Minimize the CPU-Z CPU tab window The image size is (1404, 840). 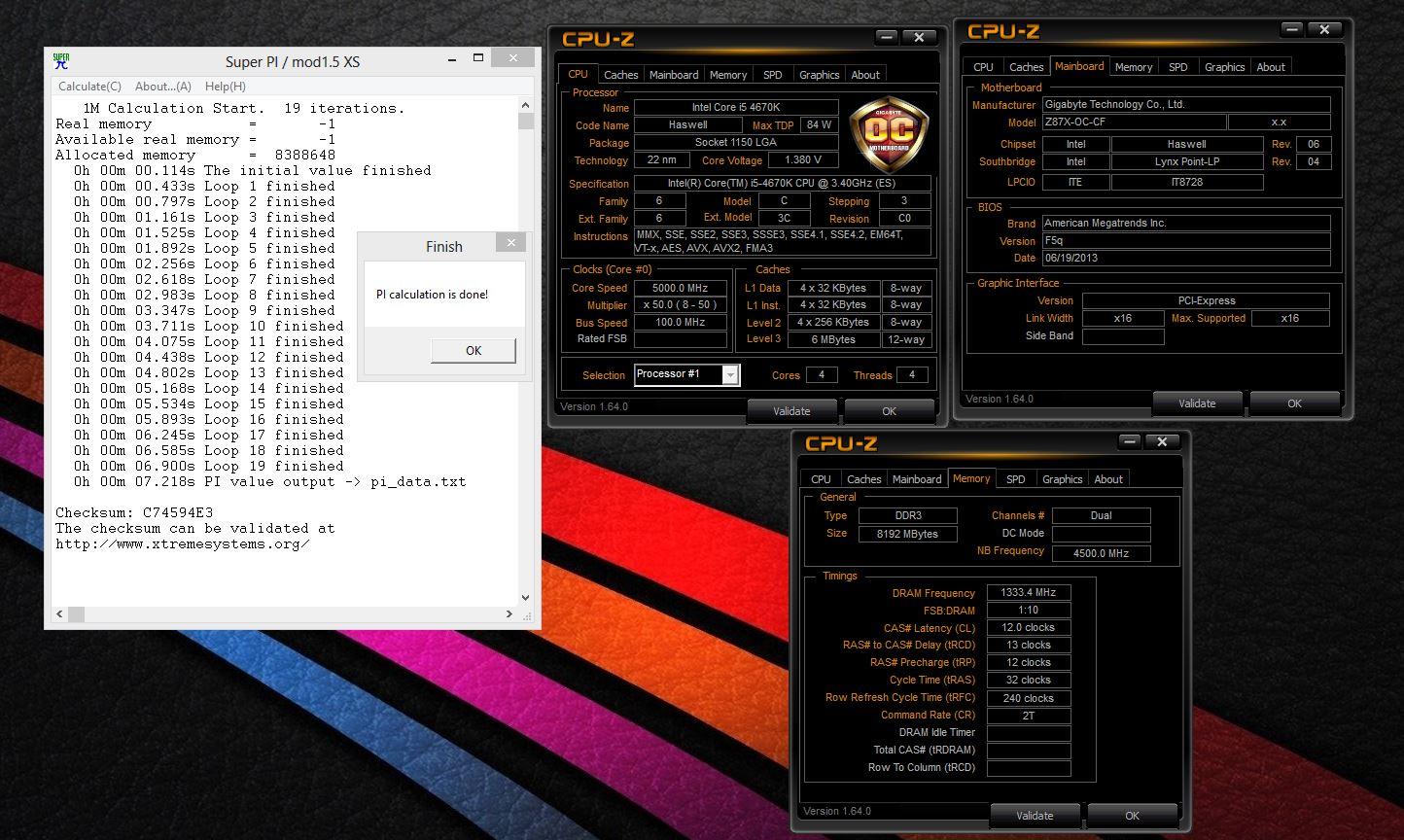click(886, 37)
